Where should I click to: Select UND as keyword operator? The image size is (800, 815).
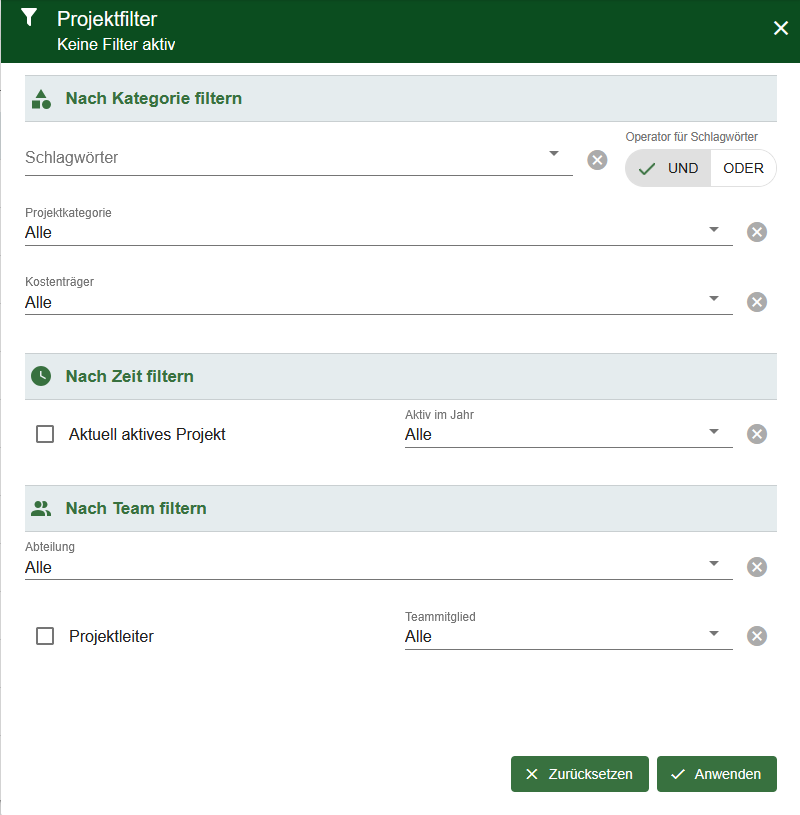[669, 168]
